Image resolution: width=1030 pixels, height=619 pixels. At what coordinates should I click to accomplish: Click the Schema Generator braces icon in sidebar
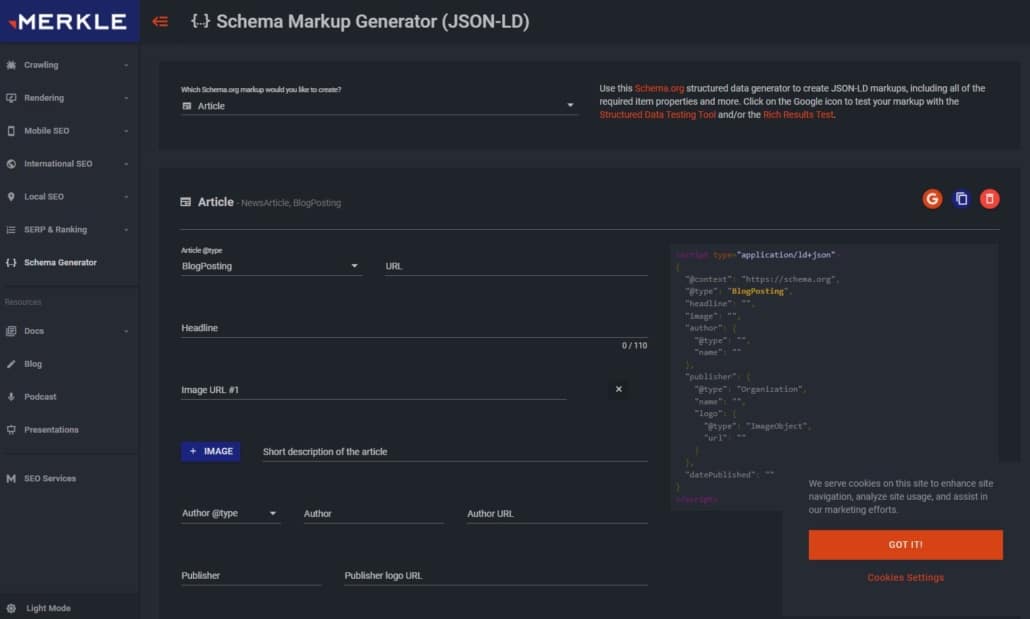[11, 262]
